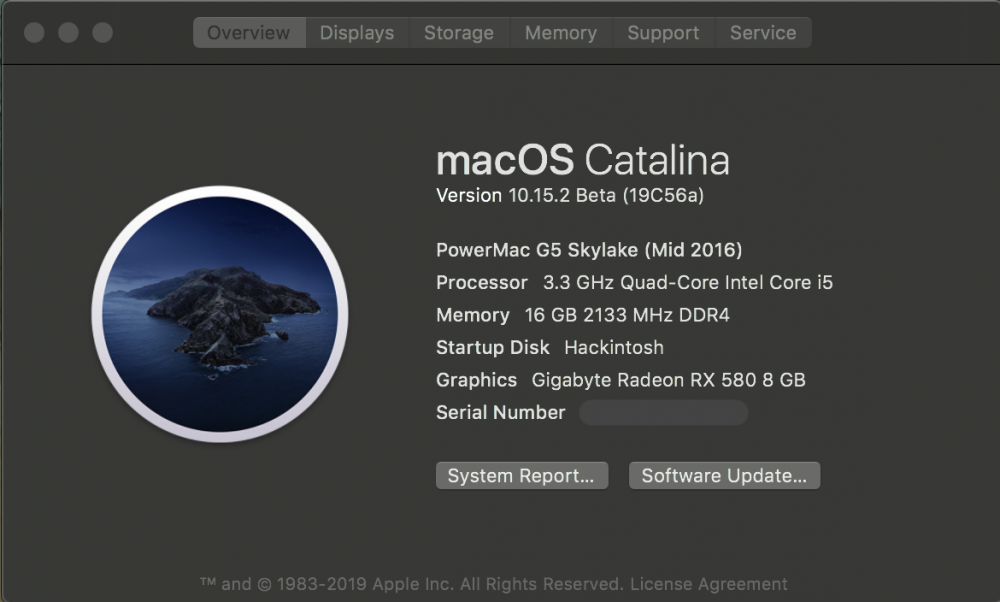Open the Service tab

tap(763, 33)
